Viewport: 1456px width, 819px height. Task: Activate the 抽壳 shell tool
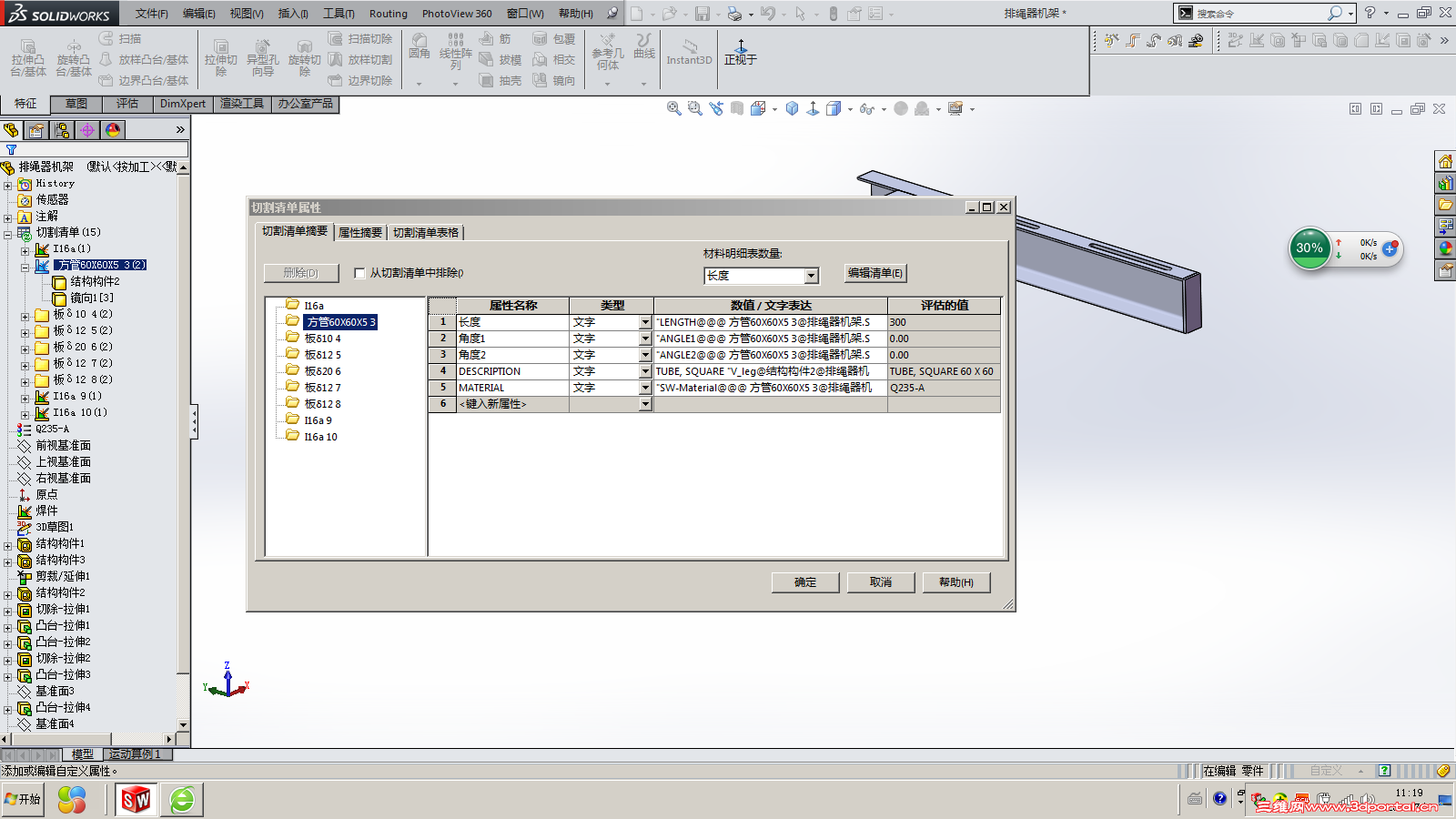pyautogui.click(x=500, y=81)
